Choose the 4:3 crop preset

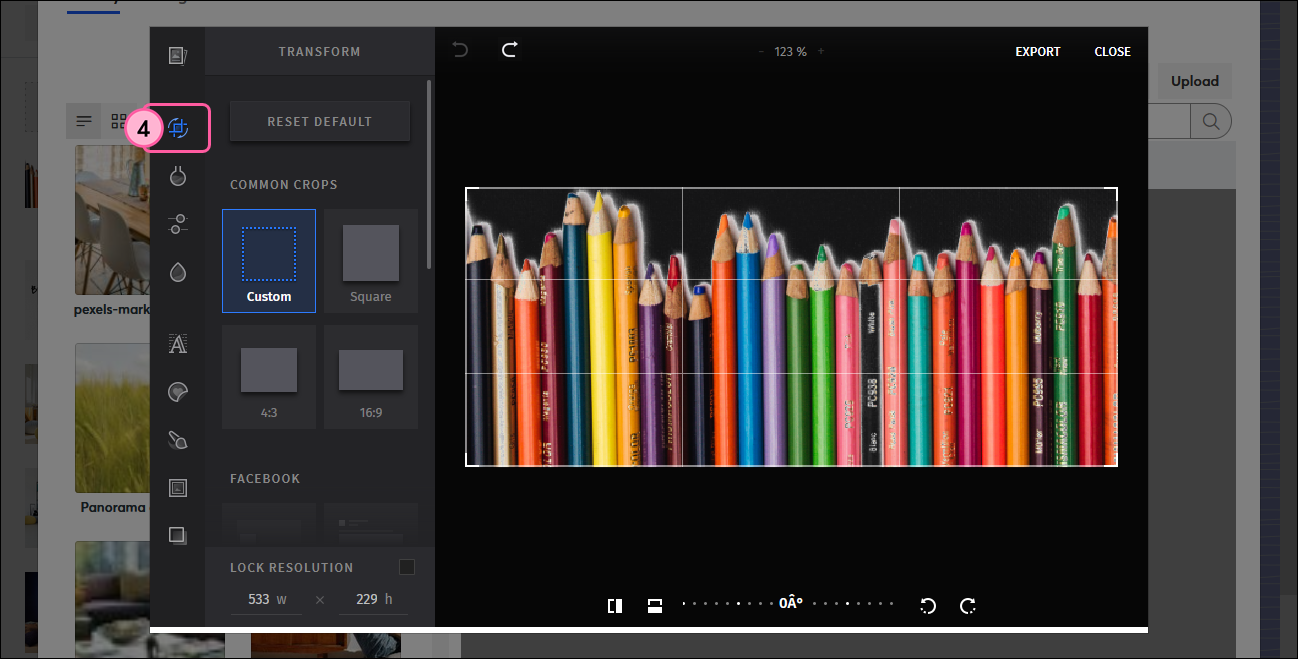269,377
